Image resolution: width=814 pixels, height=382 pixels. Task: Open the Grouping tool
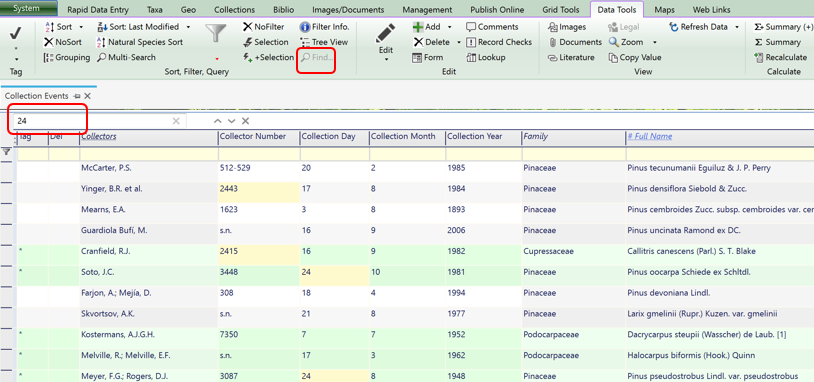66,58
